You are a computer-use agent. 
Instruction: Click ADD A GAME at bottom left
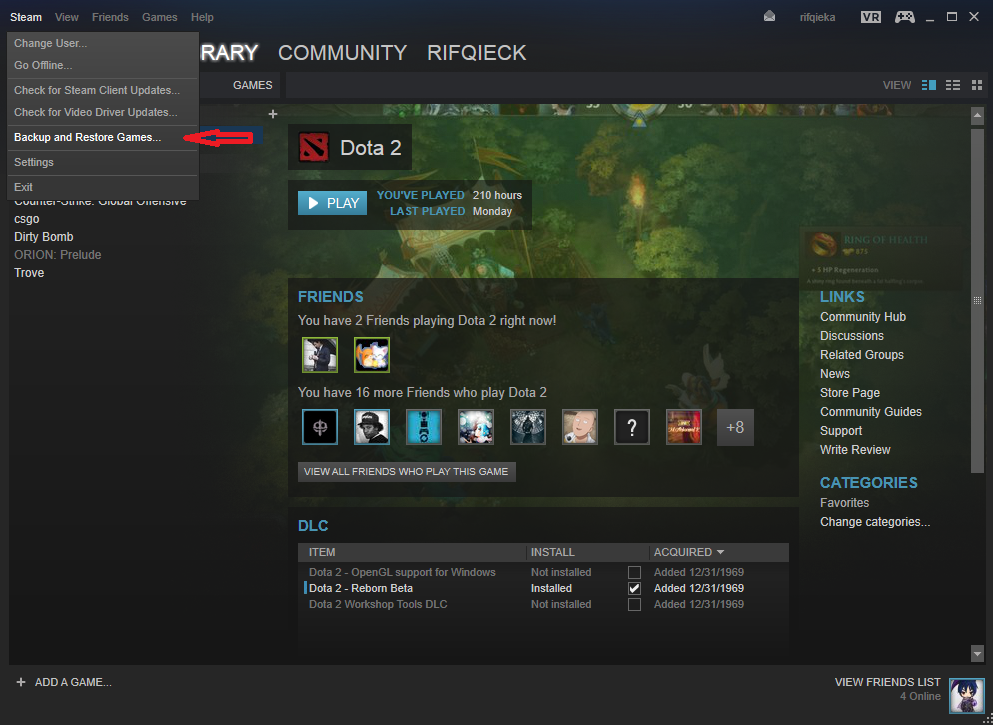coord(73,682)
